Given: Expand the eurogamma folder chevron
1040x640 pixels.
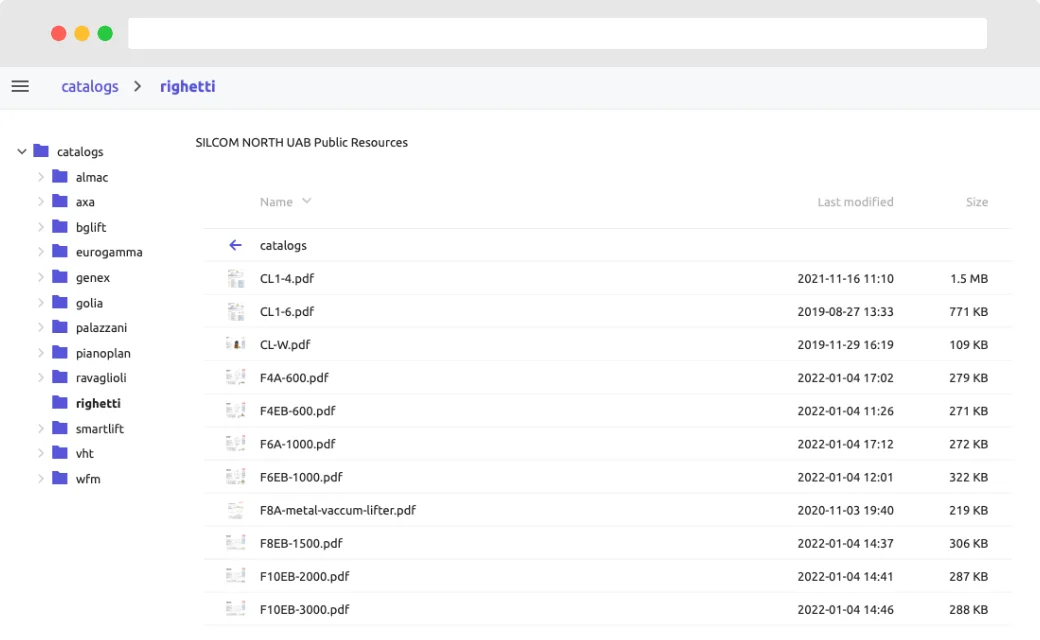Looking at the screenshot, I should pos(41,253).
